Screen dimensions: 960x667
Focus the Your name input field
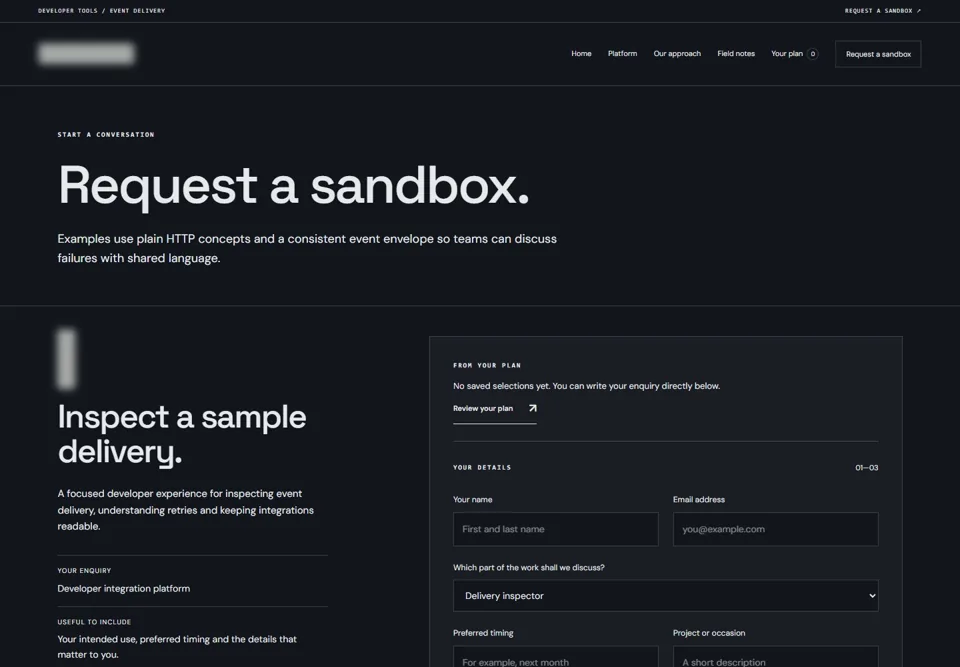point(555,529)
